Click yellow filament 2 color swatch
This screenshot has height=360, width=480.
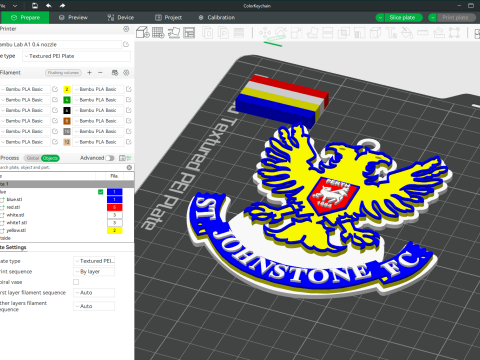tap(67, 89)
